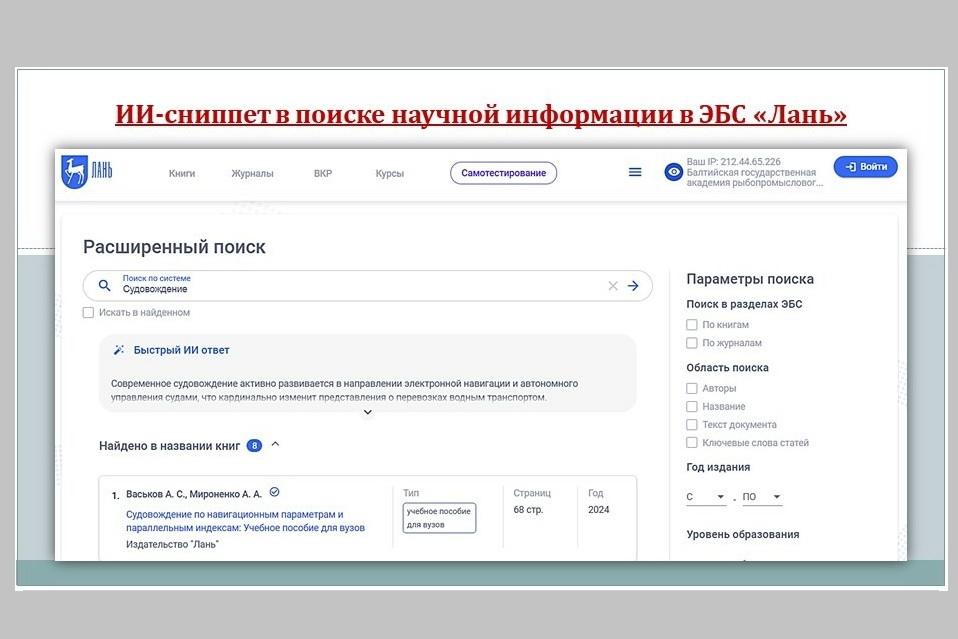958x639 pixels.
Task: Submit search with the arrow icon
Action: tap(633, 285)
